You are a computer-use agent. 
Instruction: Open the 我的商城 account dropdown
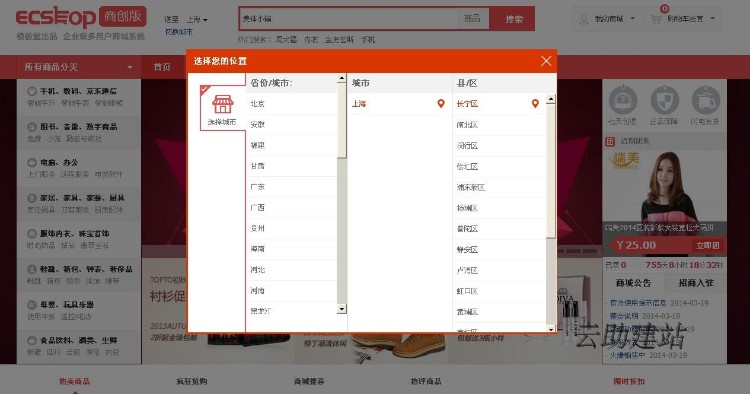pos(608,19)
